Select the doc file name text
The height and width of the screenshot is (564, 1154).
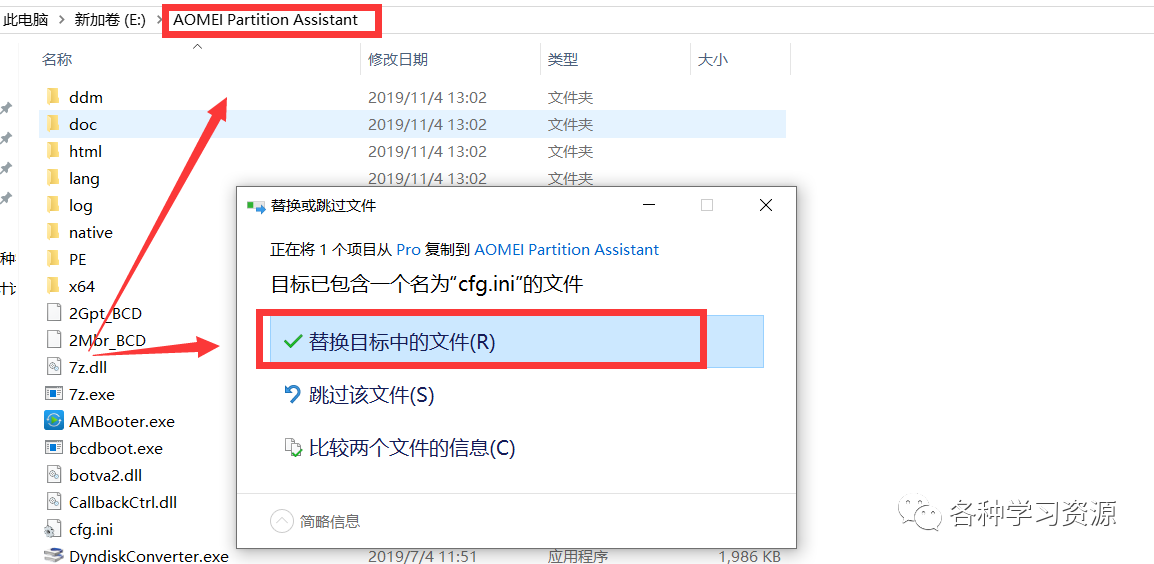[x=82, y=124]
